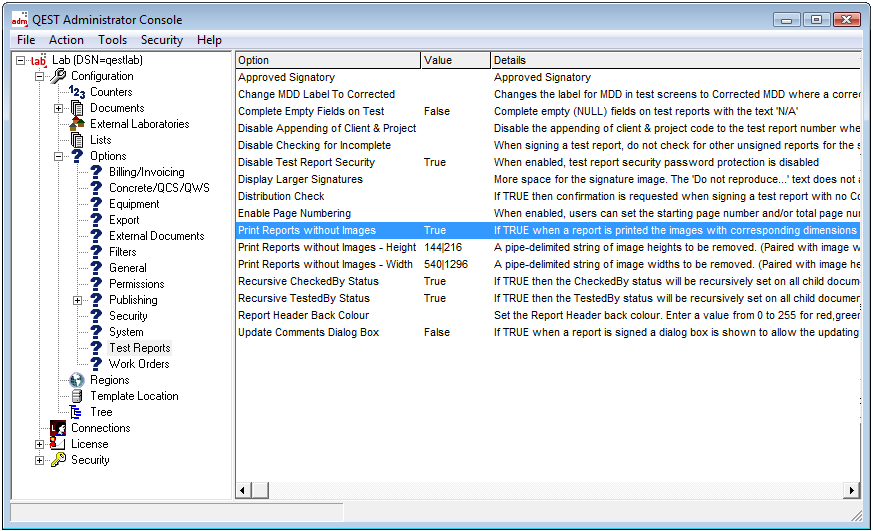Sort by the Option column header
The image size is (873, 531).
pos(327,60)
